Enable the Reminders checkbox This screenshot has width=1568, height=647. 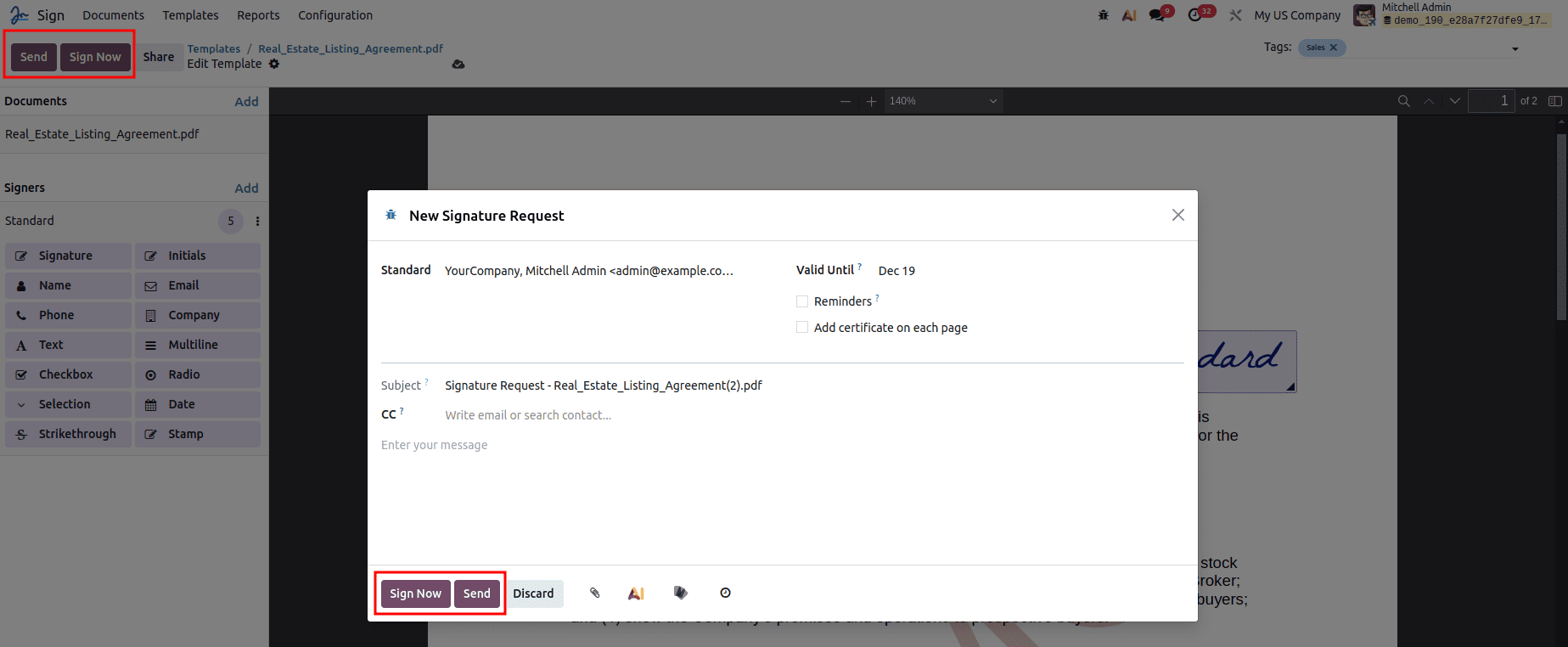(x=802, y=301)
